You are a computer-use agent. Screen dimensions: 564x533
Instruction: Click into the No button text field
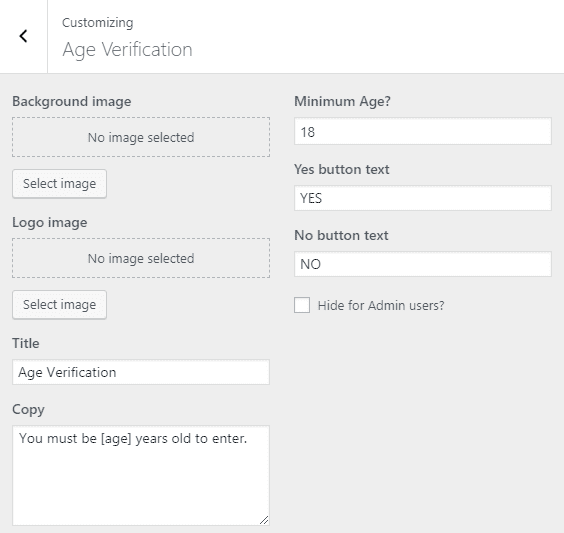[423, 264]
